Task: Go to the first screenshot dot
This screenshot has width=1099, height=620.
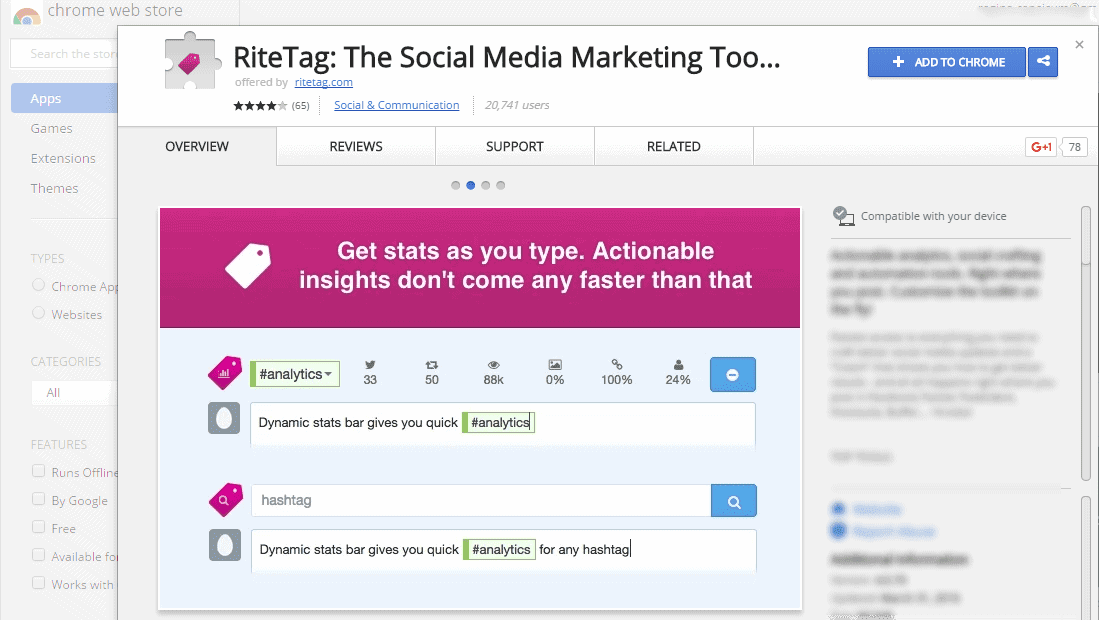Action: [456, 186]
